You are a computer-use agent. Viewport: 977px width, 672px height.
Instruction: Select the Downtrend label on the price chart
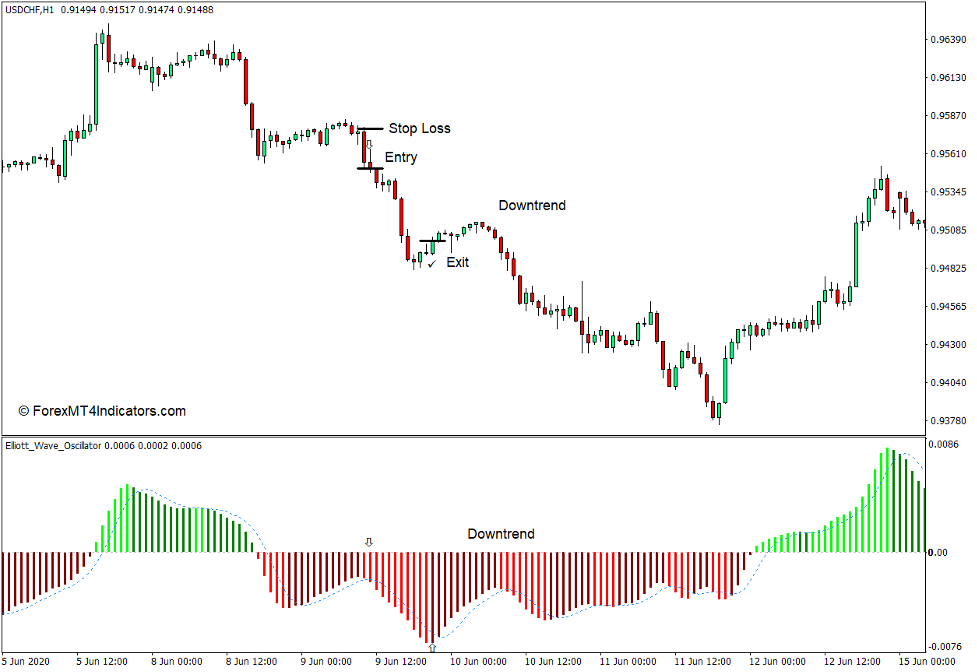tap(532, 206)
